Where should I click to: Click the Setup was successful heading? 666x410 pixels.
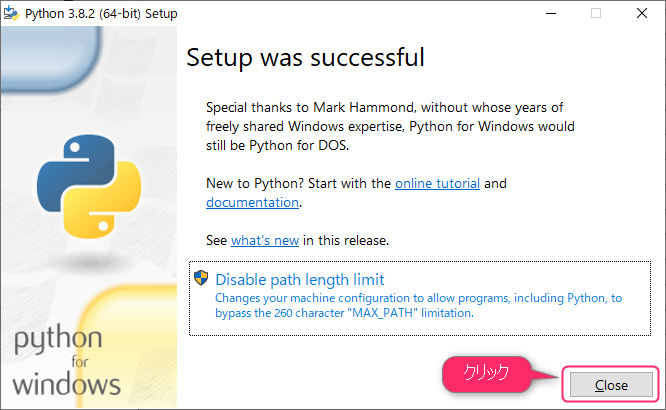click(305, 57)
